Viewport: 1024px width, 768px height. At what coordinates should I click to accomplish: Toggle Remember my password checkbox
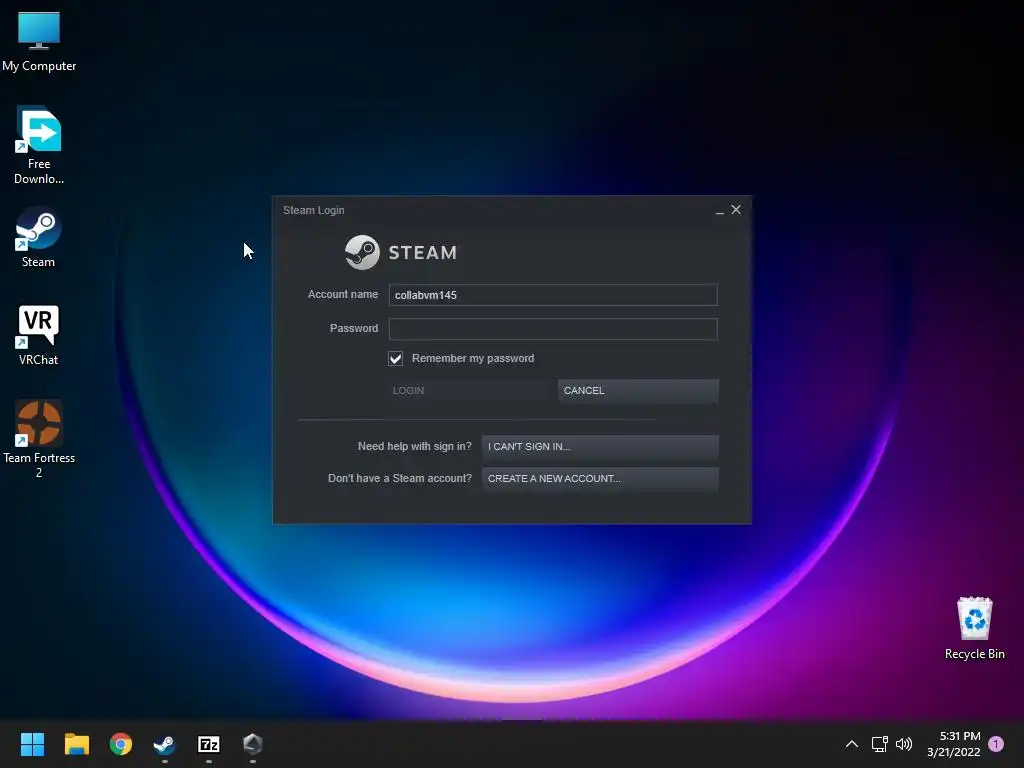coord(395,359)
